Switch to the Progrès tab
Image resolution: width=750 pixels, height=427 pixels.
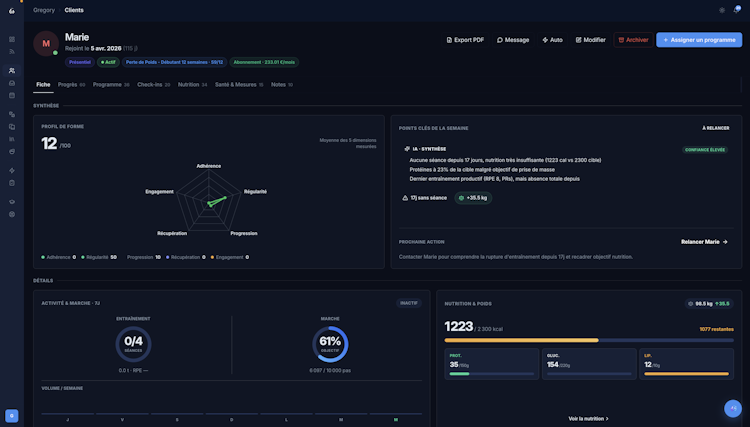coord(71,85)
